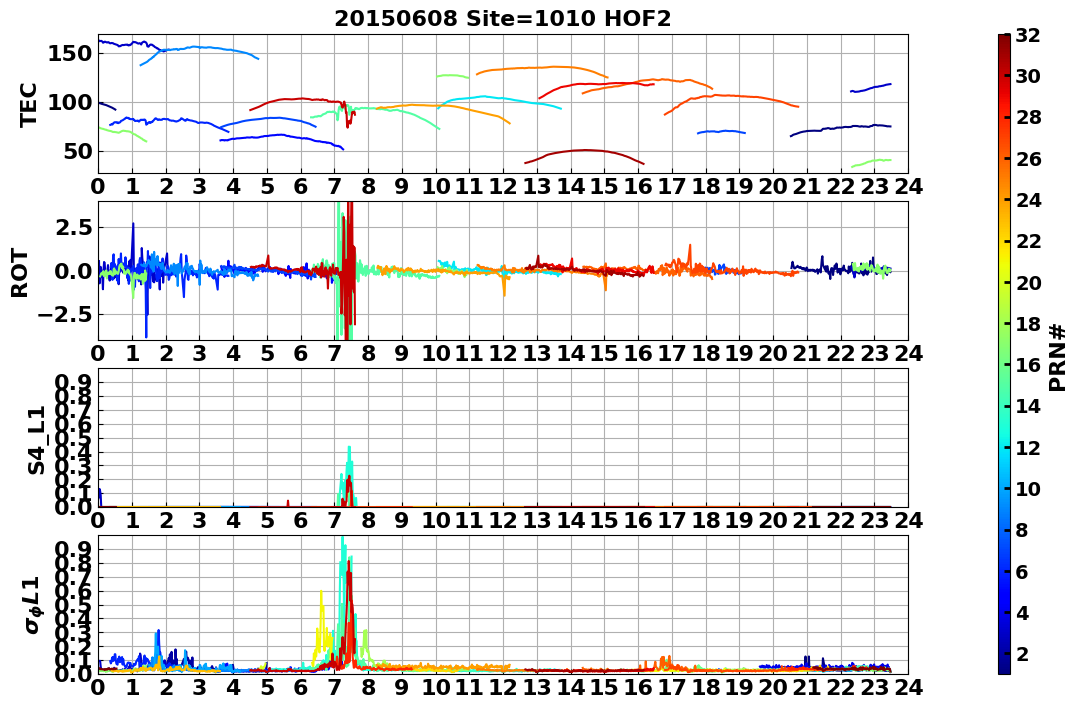Viewport: 1077px width, 709px height.
Task: Click the PRN# colorbar label
Action: pos(1058,357)
